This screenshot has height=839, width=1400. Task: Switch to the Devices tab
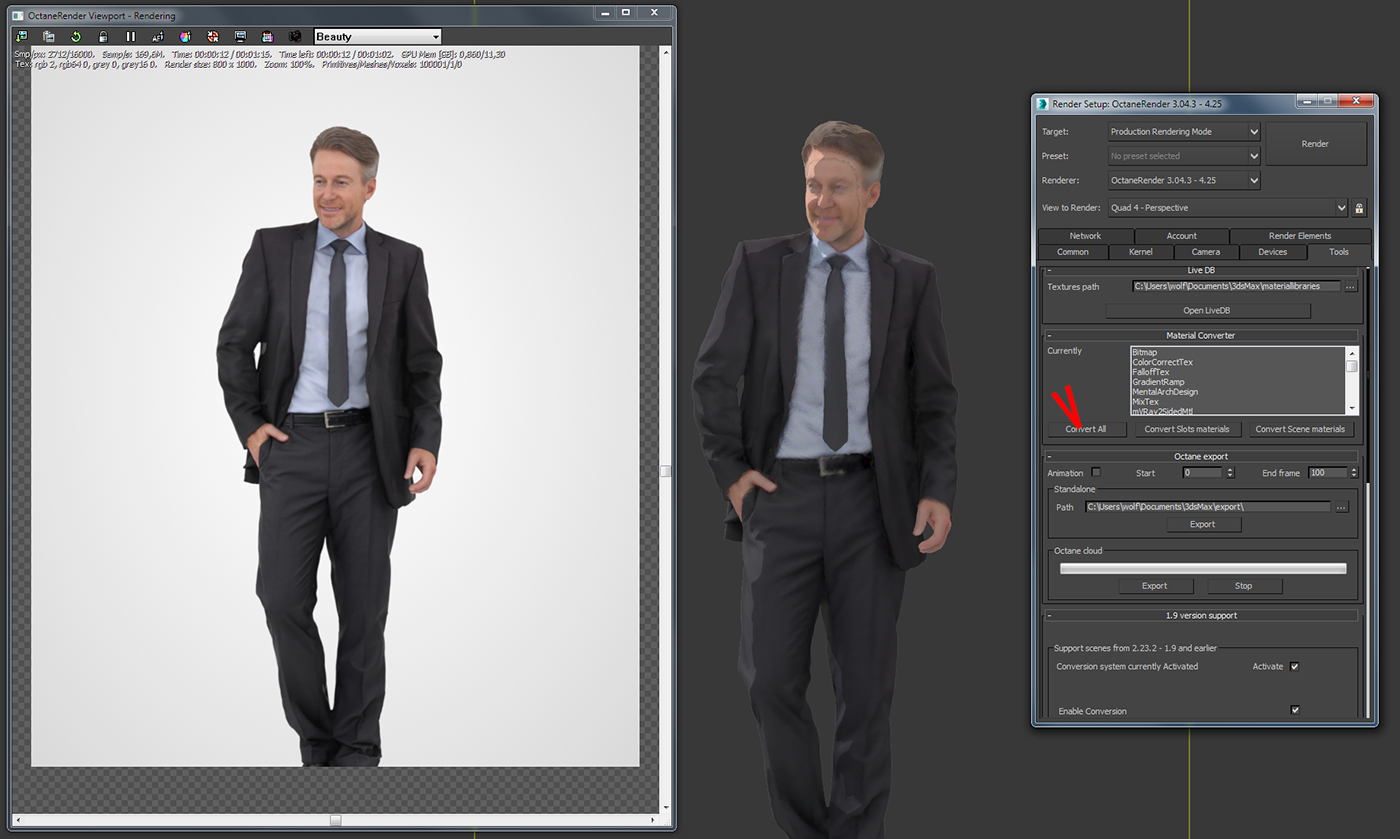click(x=1272, y=252)
